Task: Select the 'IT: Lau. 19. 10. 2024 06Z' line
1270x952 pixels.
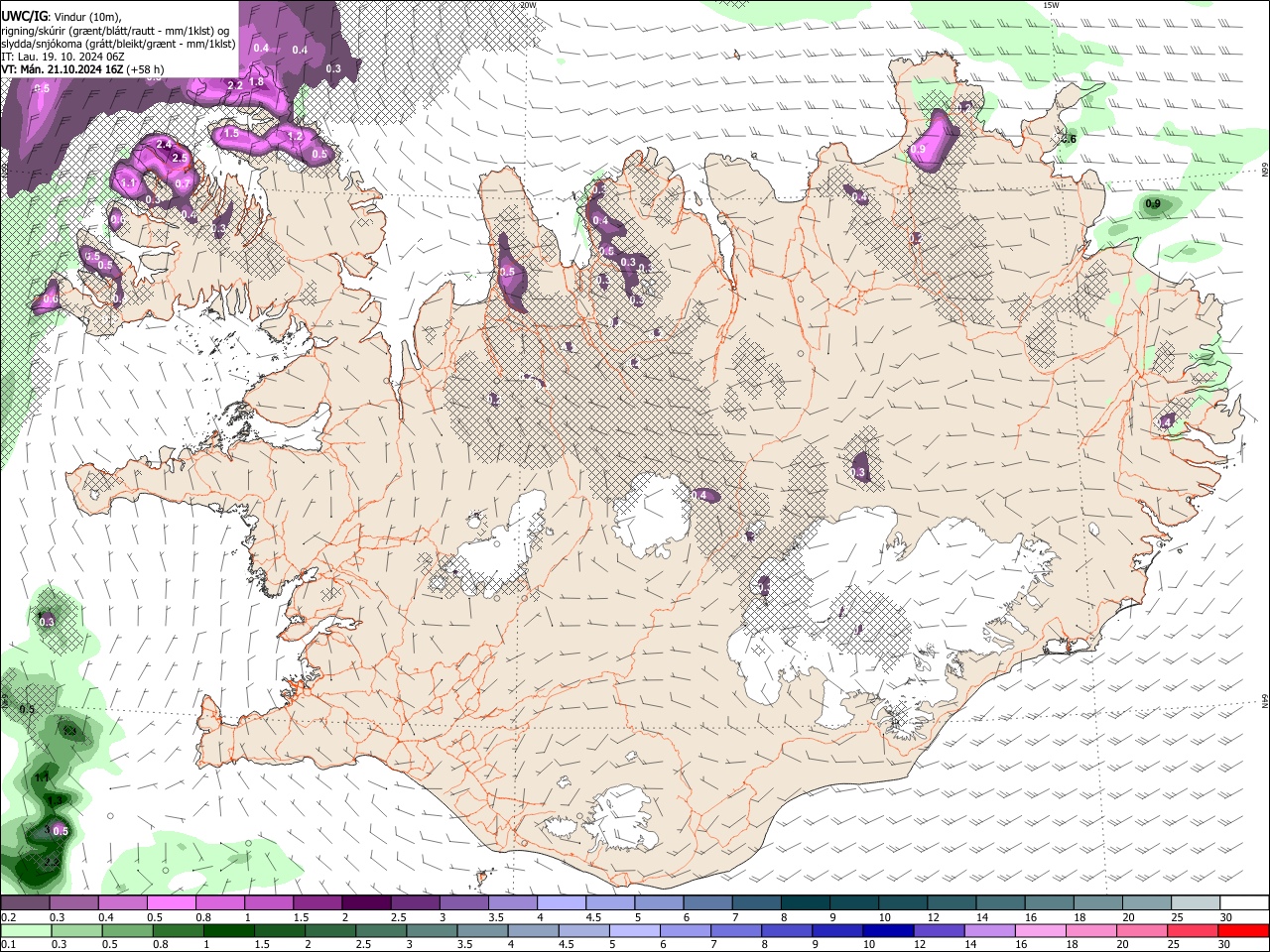Action: point(63,57)
